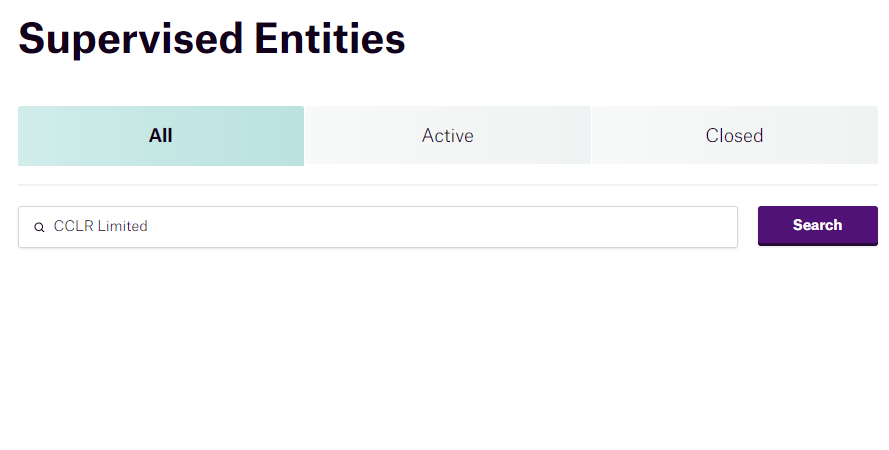Viewport: 889px width, 450px height.
Task: Click the Supervised Entities heading
Action: [x=211, y=39]
